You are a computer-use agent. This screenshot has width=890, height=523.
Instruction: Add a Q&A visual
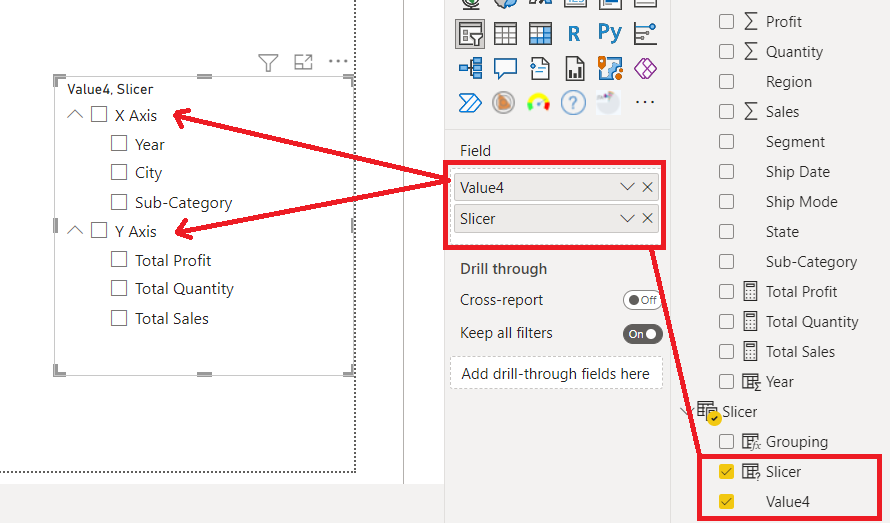tap(505, 69)
